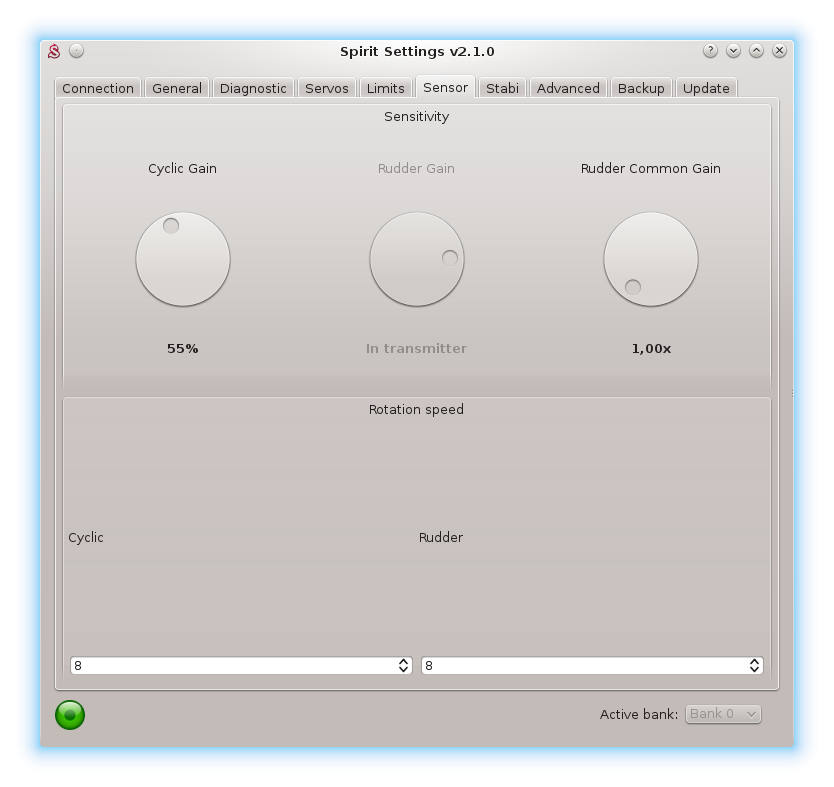Click the maximize window up-arrow button
This screenshot has height=787, width=834.
coord(757,51)
